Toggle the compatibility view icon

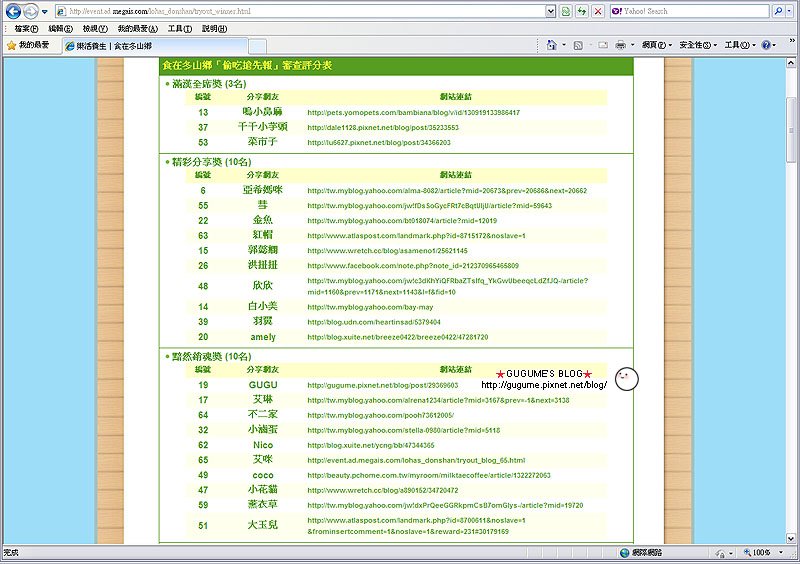(565, 11)
